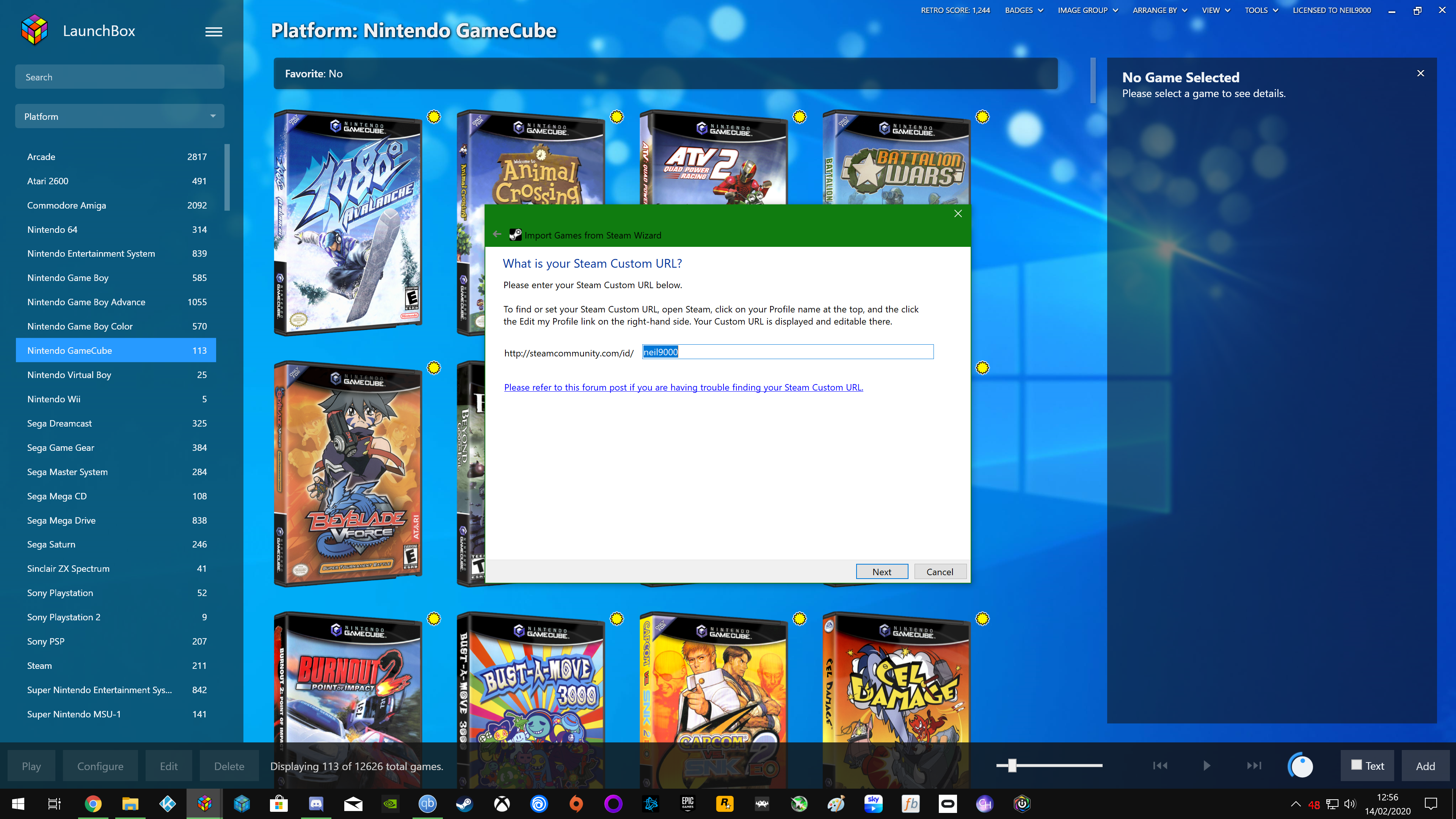Image resolution: width=1456 pixels, height=819 pixels.
Task: Toggle favorite star on Beyblade VForce
Action: 433,367
